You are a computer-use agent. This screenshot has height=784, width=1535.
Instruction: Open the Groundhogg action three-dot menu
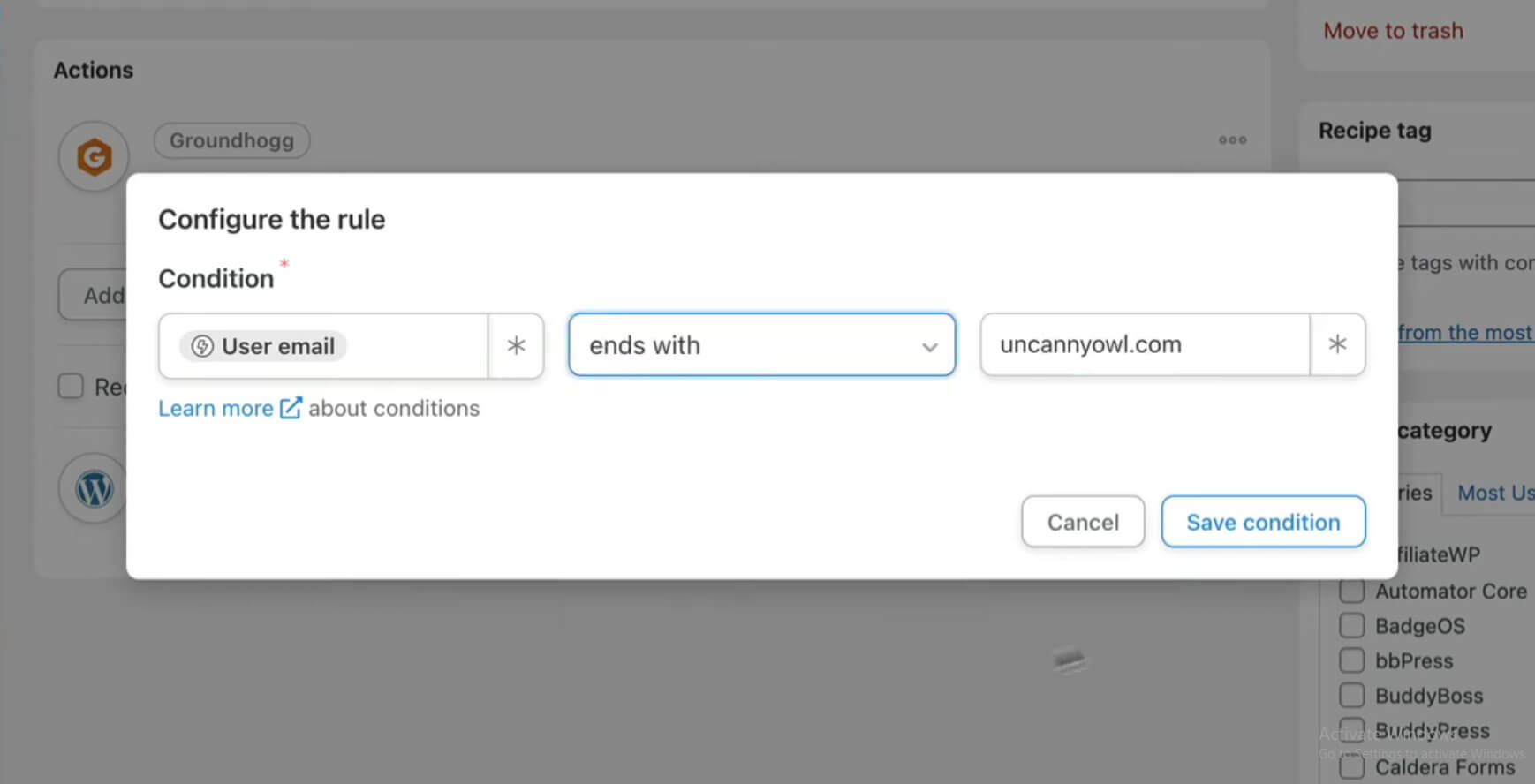1232,139
